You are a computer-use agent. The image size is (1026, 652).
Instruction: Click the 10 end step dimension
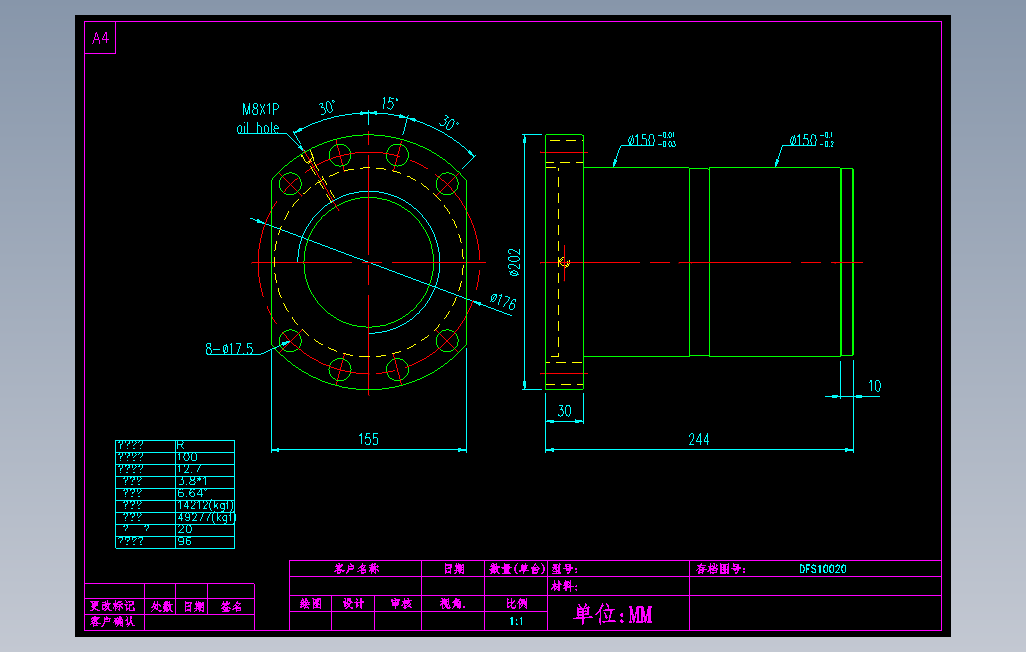coord(875,386)
